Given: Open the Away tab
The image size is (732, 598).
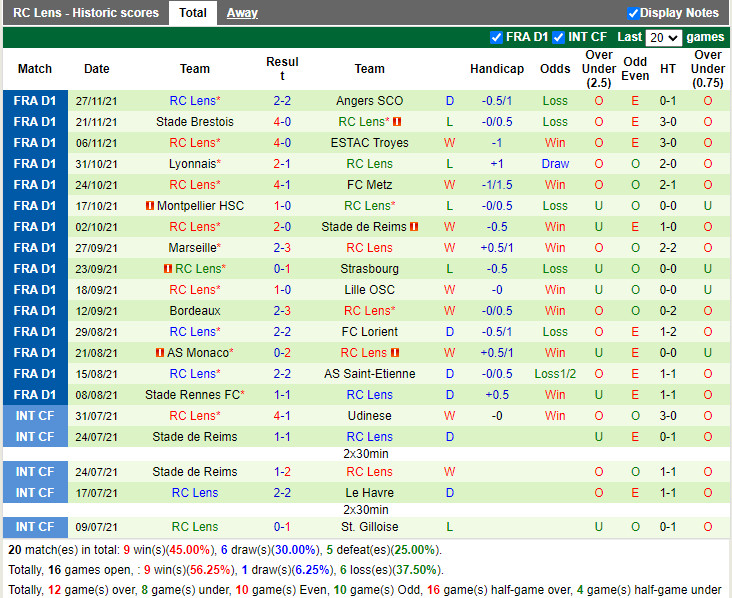Looking at the screenshot, I should 242,13.
